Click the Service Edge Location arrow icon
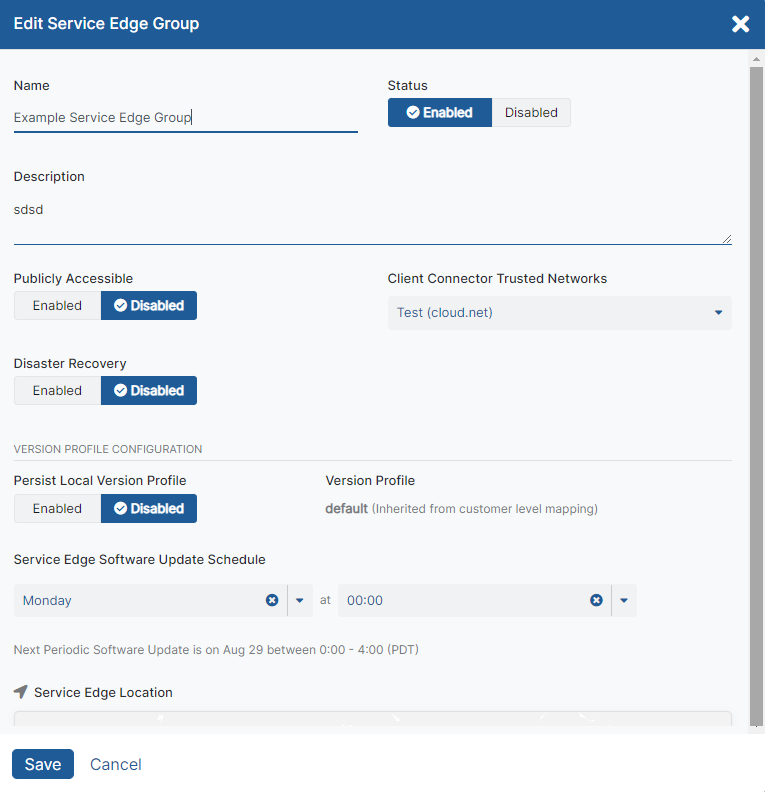 pyautogui.click(x=21, y=692)
